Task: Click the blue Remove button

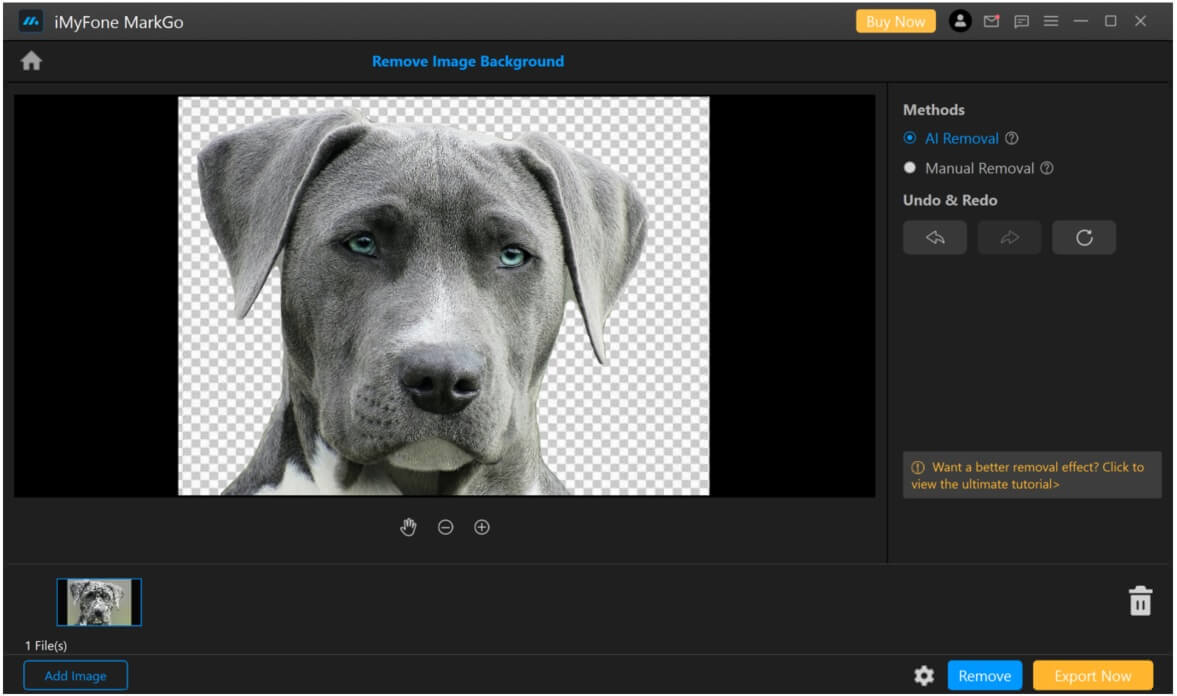Action: pos(984,676)
